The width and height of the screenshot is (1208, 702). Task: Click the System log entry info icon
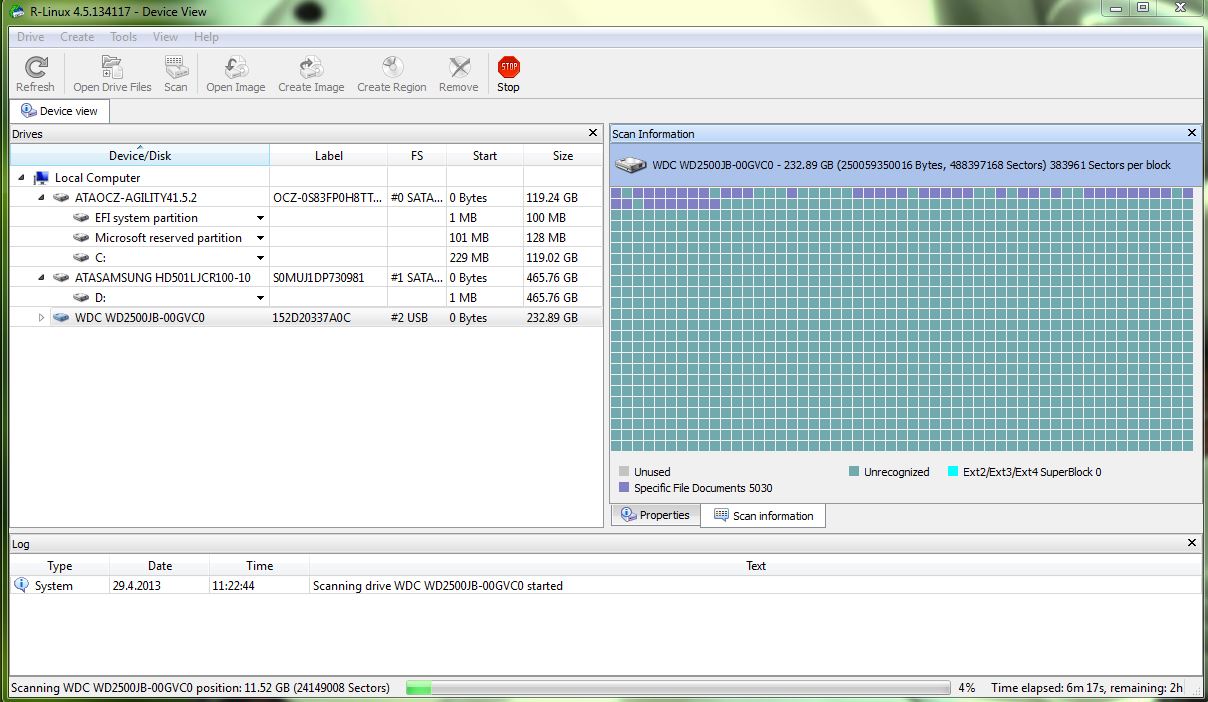pyautogui.click(x=21, y=585)
